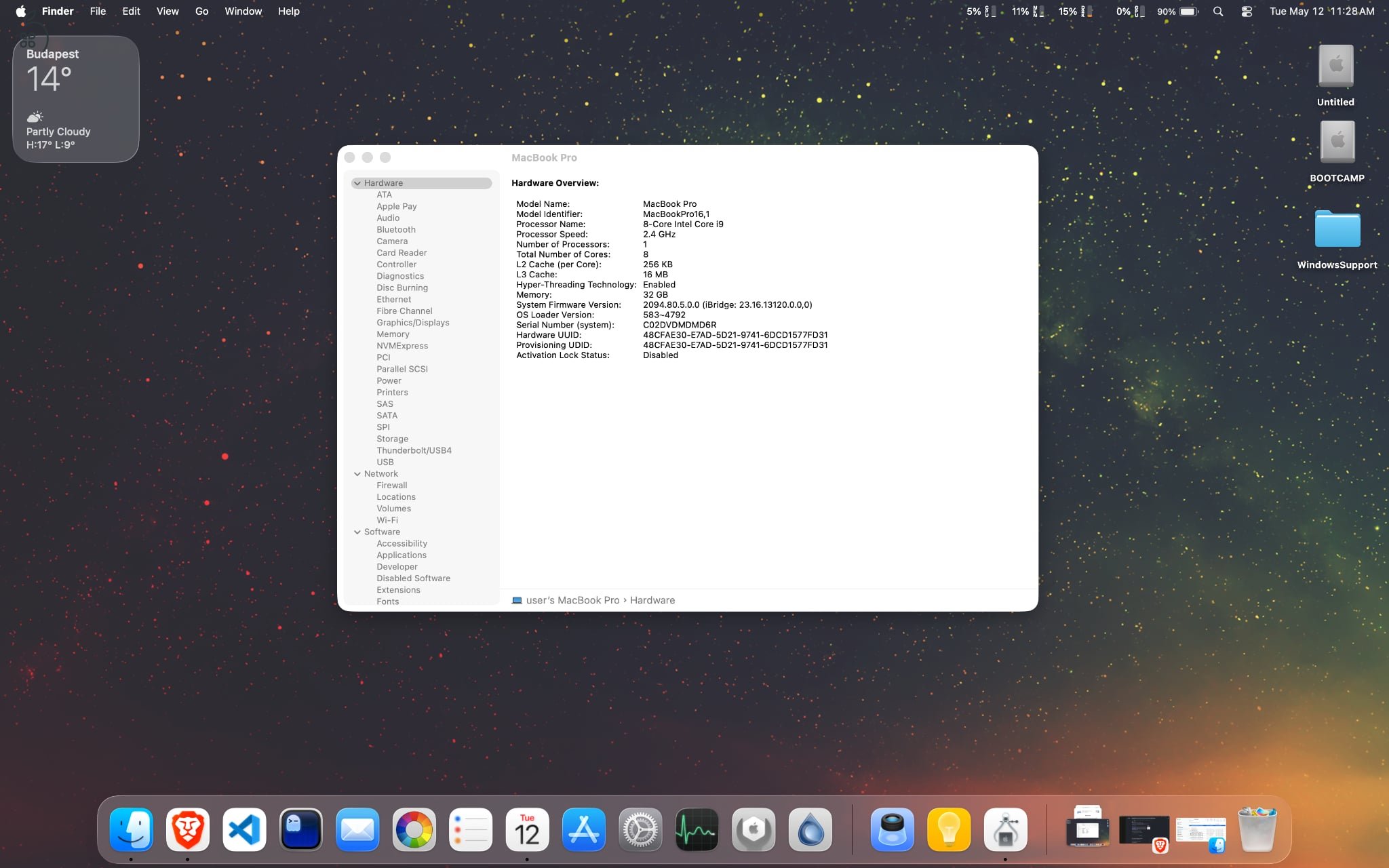Open Calendar showing Tue 12
The height and width of the screenshot is (868, 1389).
(528, 829)
